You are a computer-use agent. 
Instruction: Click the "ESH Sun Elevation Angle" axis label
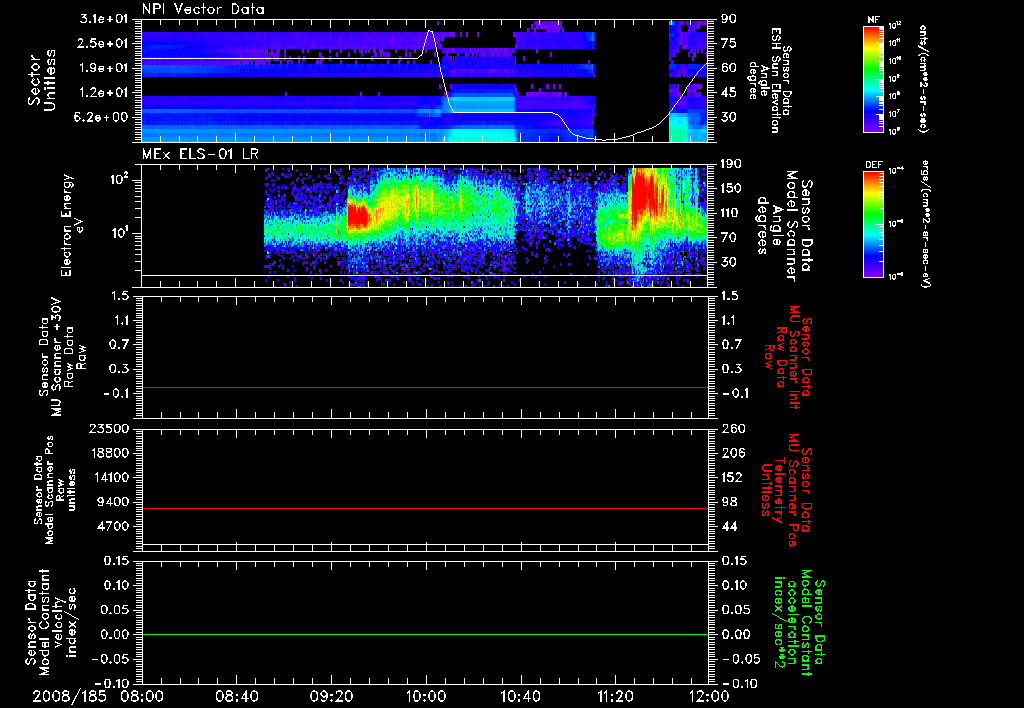(x=771, y=80)
